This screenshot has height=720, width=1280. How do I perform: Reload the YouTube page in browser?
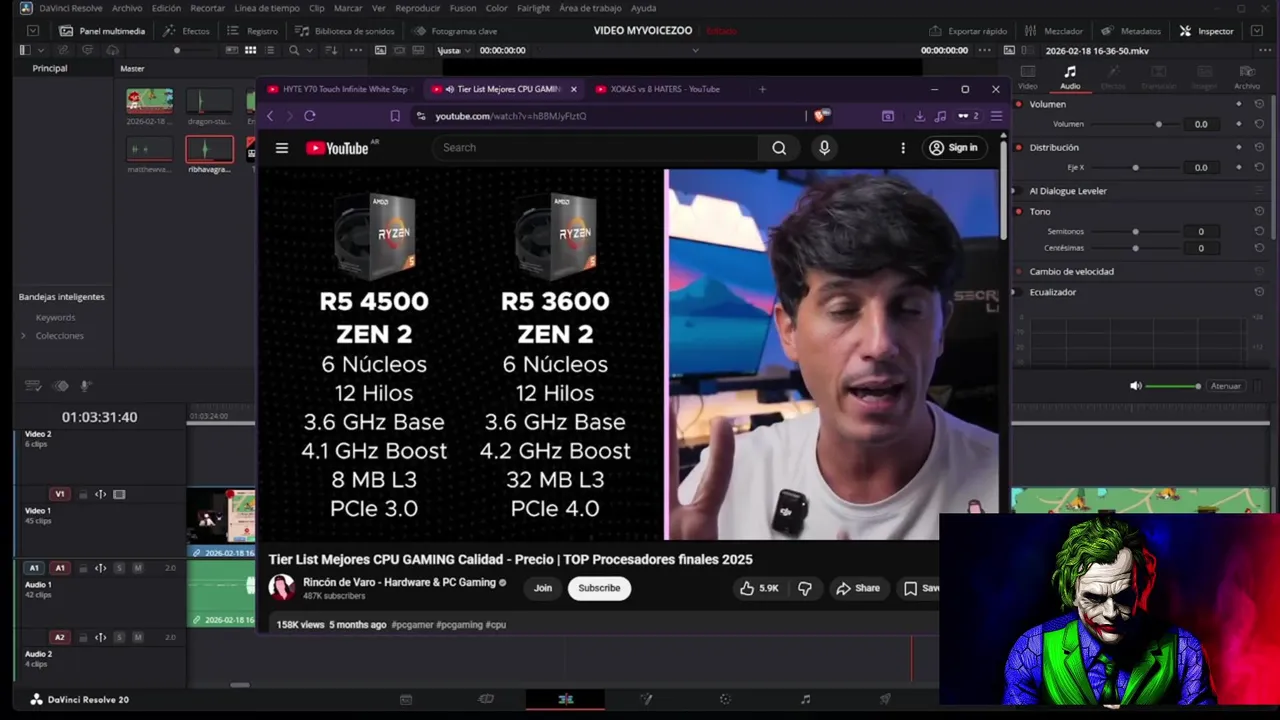point(310,116)
